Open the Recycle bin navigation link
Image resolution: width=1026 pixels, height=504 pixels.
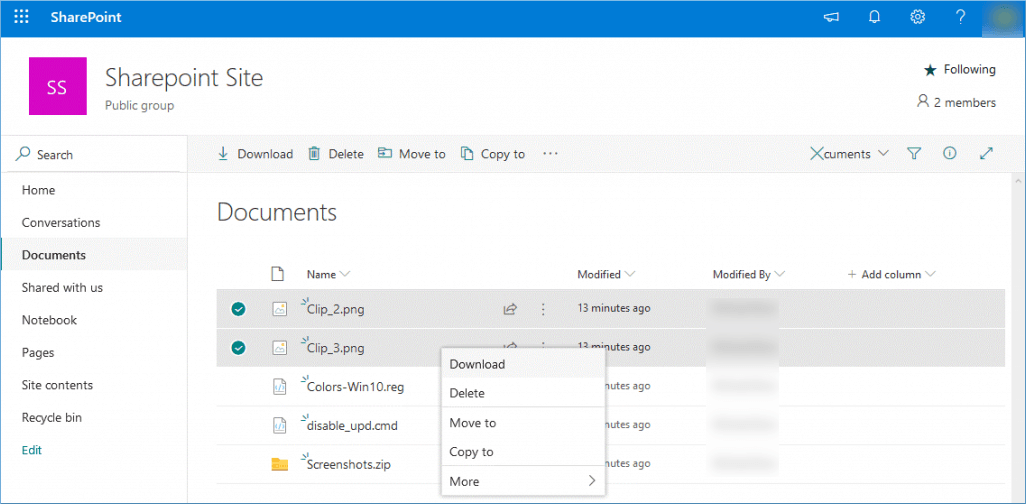coord(52,417)
